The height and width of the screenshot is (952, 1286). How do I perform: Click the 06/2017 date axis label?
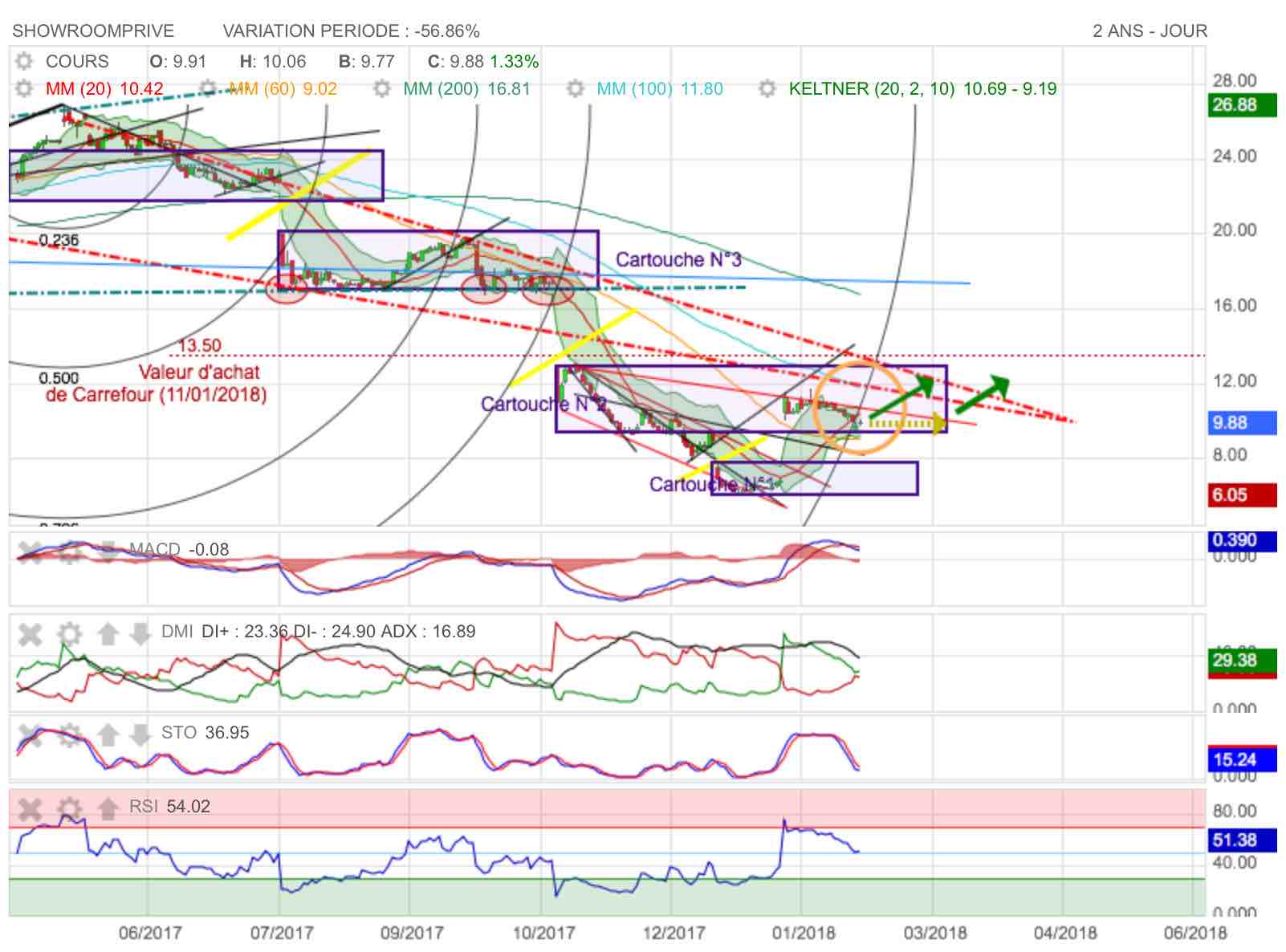point(150,933)
